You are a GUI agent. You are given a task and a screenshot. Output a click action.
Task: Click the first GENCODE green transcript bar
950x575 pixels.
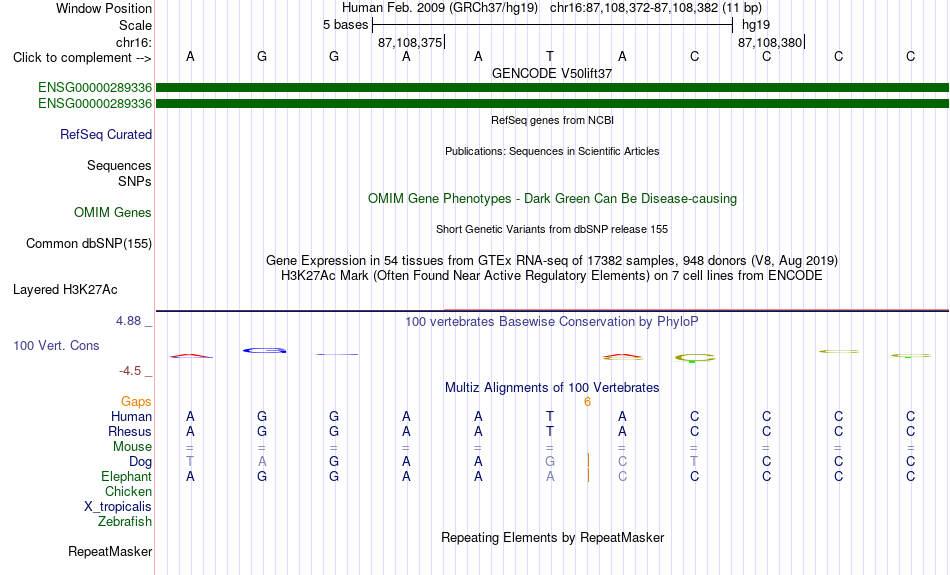[x=552, y=88]
